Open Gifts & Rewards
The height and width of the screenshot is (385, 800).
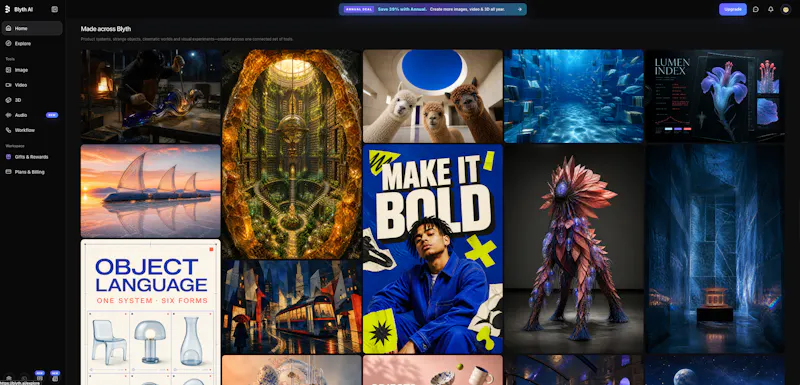(32, 157)
